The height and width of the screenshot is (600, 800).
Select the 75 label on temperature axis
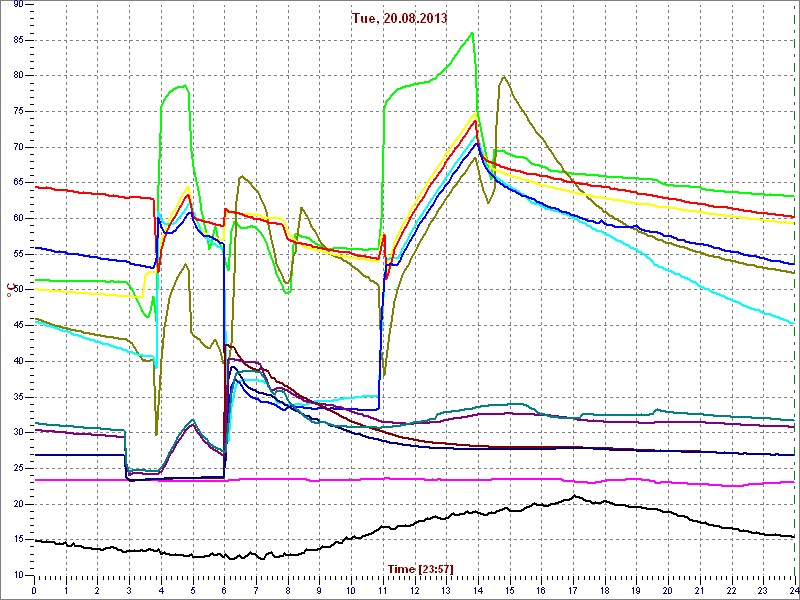(18, 111)
